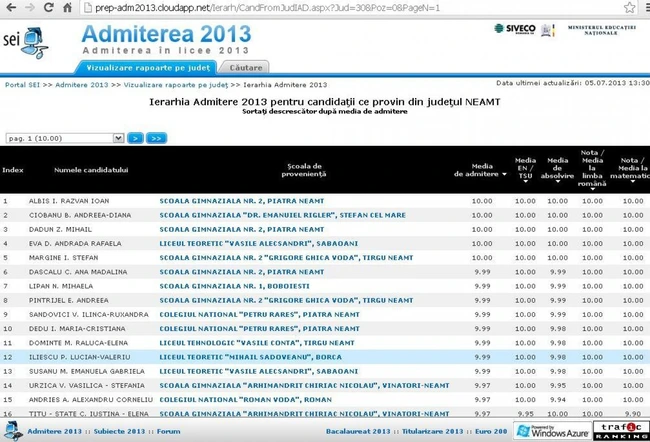Open footer Admitere 2013 link
This screenshot has height=442, width=650.
(54, 431)
